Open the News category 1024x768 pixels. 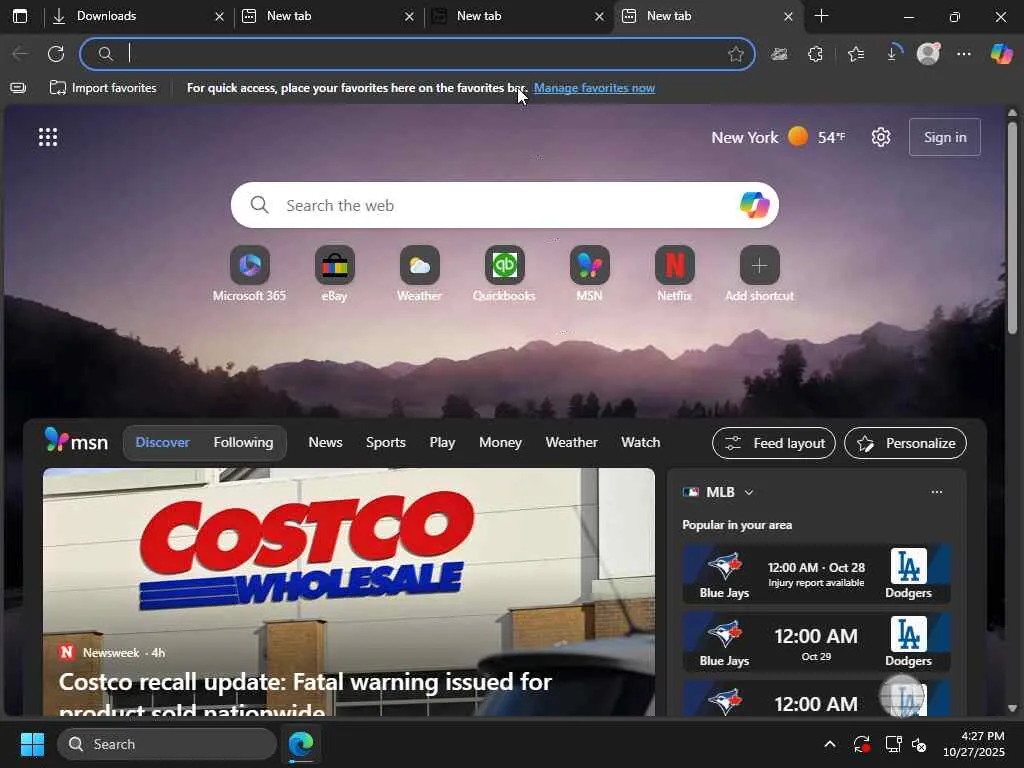click(x=325, y=442)
